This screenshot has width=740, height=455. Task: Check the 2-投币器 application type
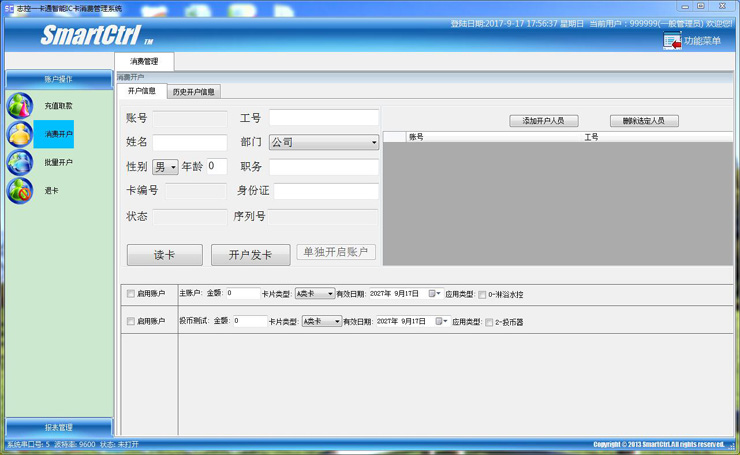coord(489,323)
